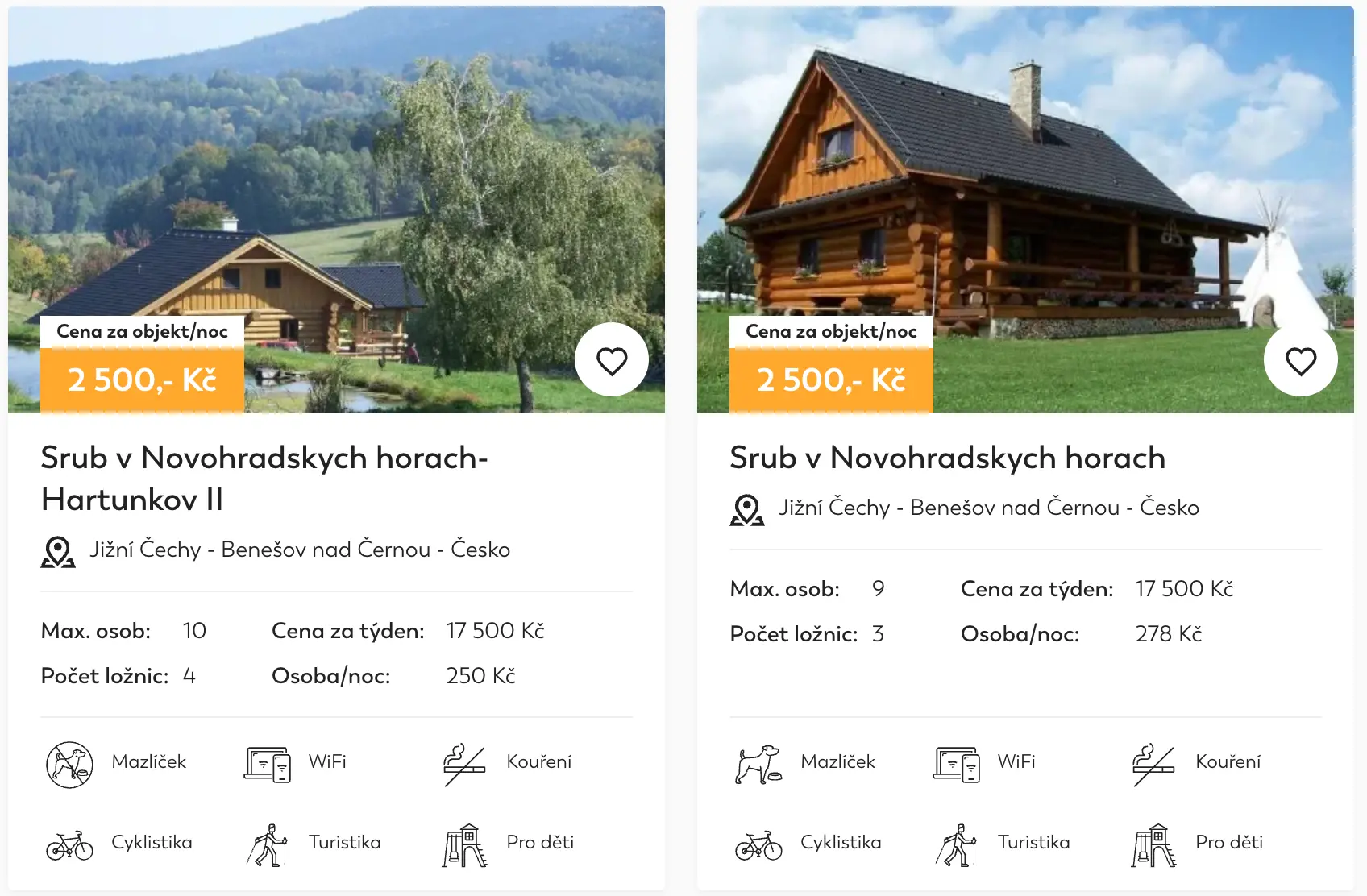Viewport: 1367px width, 896px height.
Task: Click the 2 500,- Kč price badge on left photo
Action: pos(142,380)
